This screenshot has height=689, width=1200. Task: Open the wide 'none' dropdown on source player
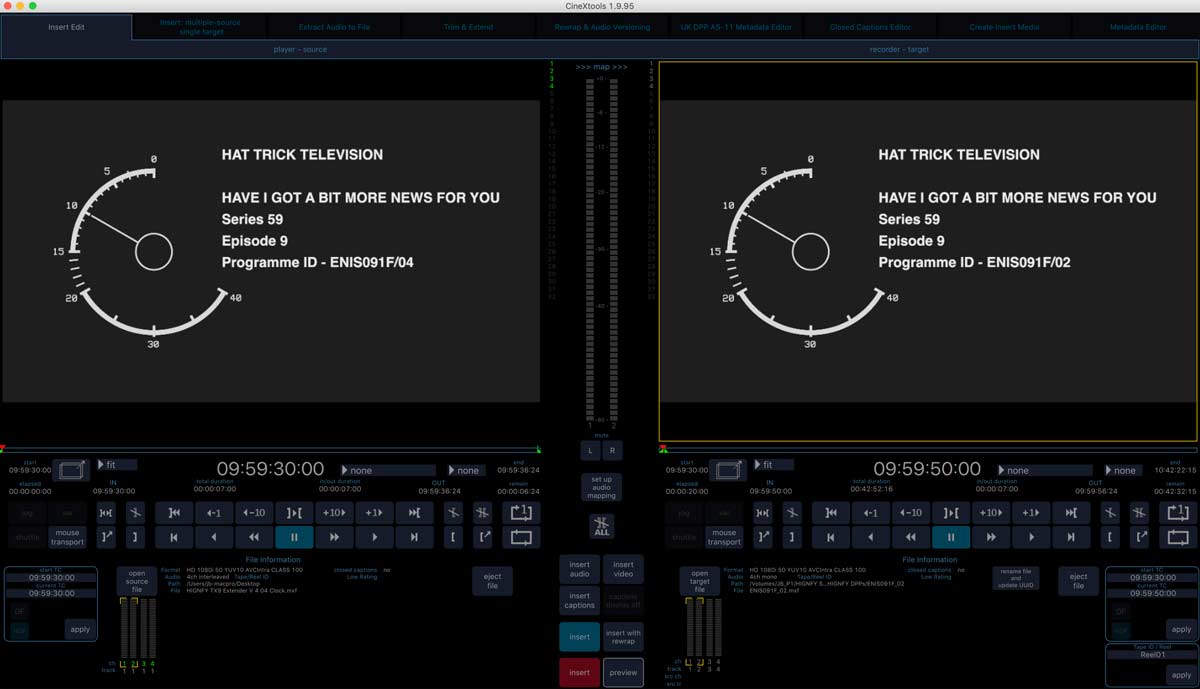(x=388, y=470)
